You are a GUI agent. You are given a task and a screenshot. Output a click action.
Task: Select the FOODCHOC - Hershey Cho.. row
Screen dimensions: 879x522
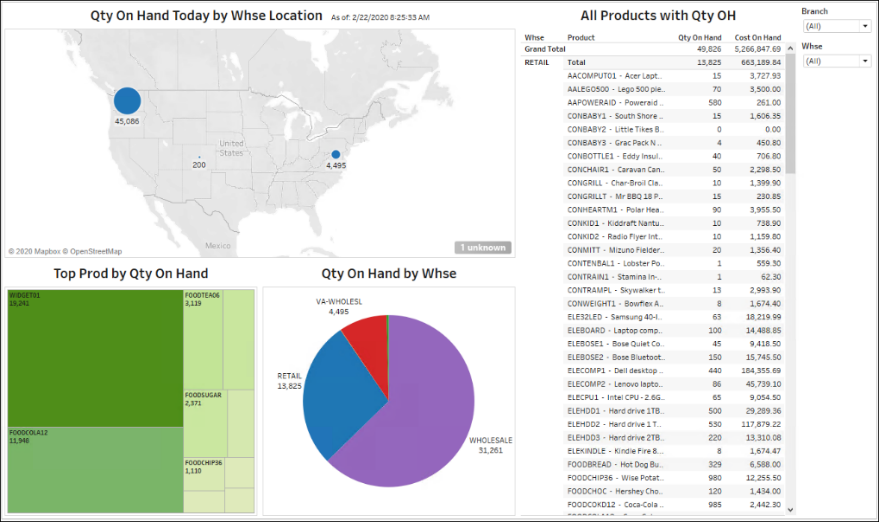click(674, 491)
